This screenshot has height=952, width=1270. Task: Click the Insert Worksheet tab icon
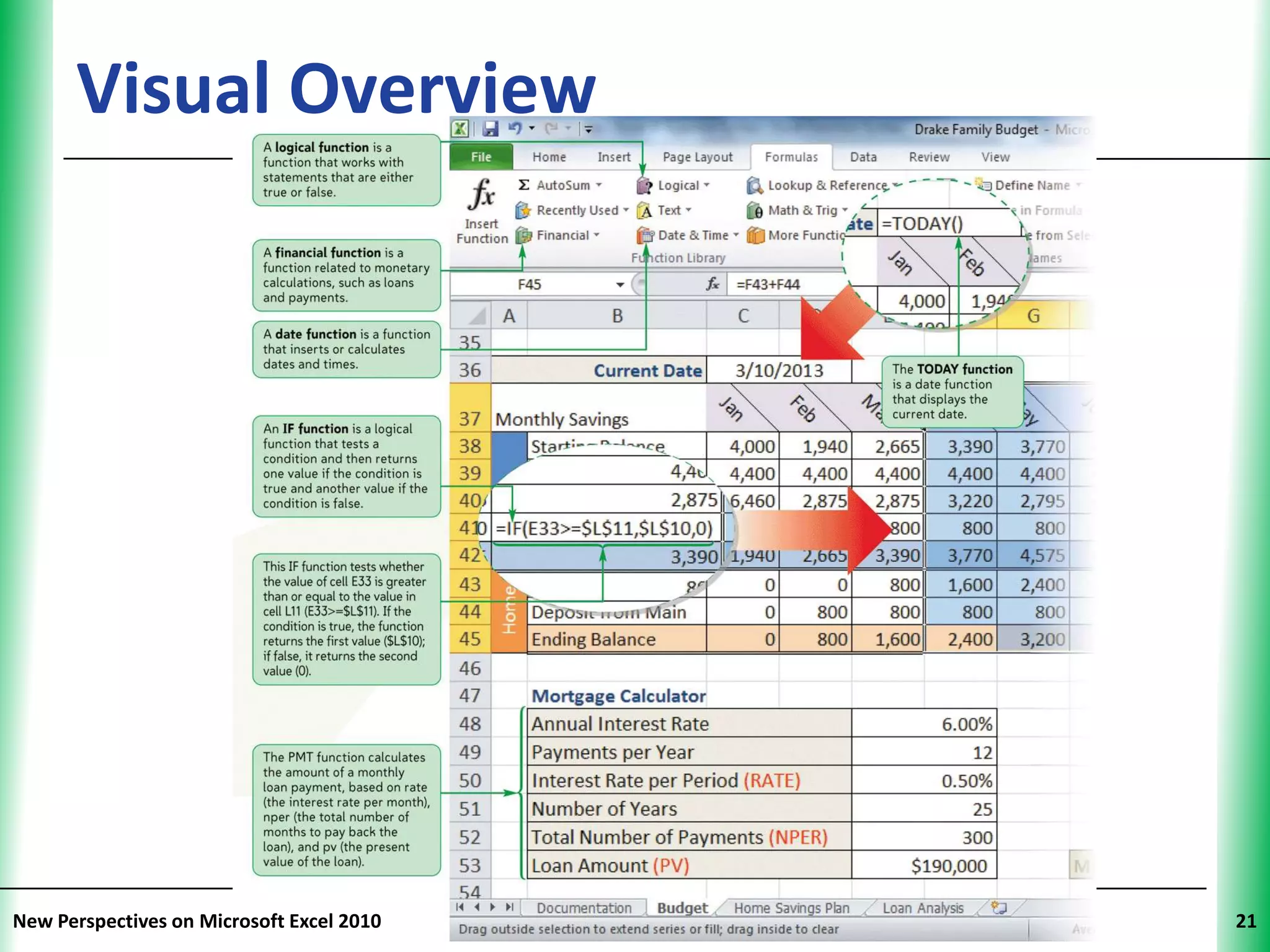coord(998,908)
